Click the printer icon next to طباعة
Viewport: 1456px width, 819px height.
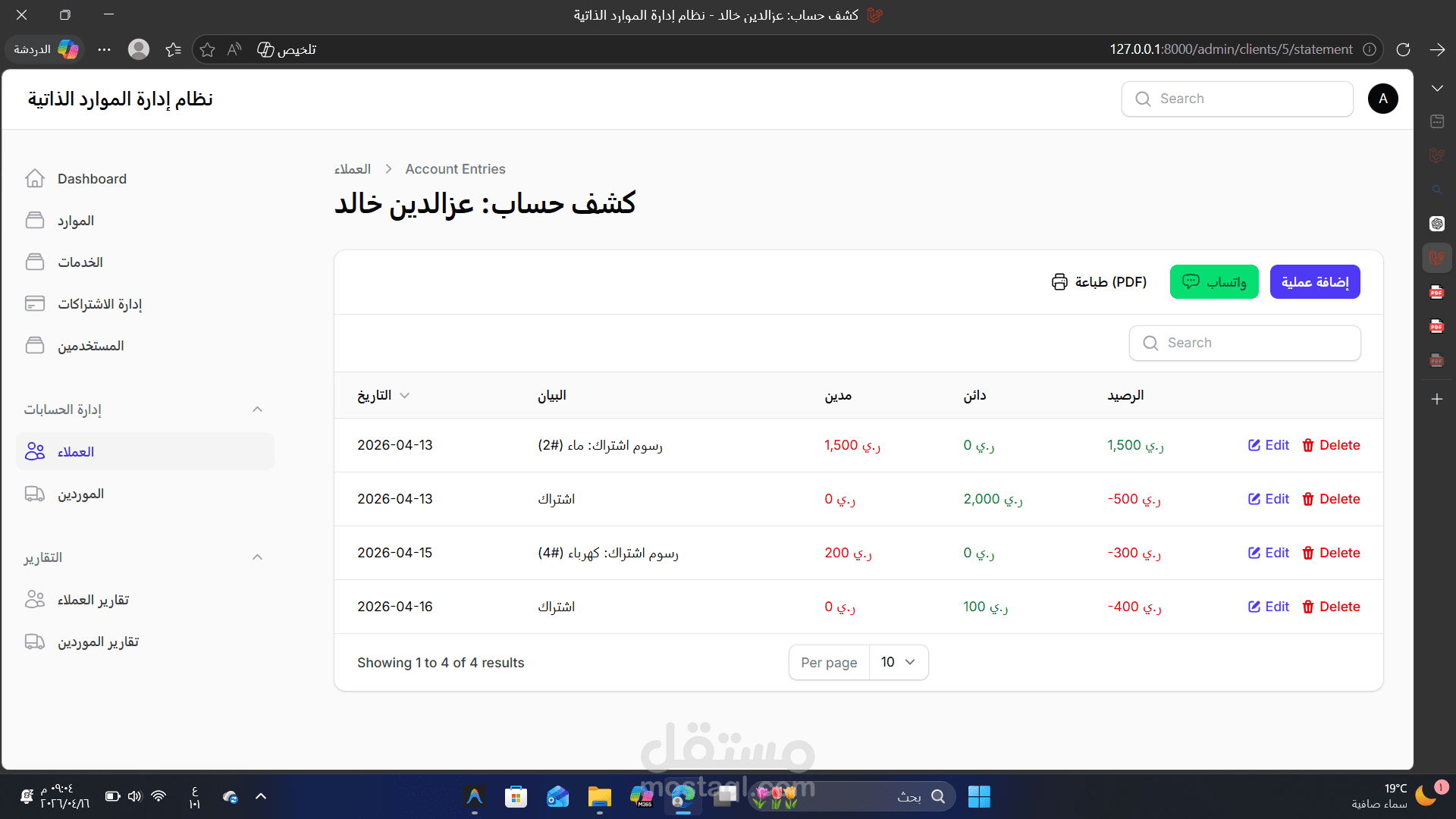1059,282
